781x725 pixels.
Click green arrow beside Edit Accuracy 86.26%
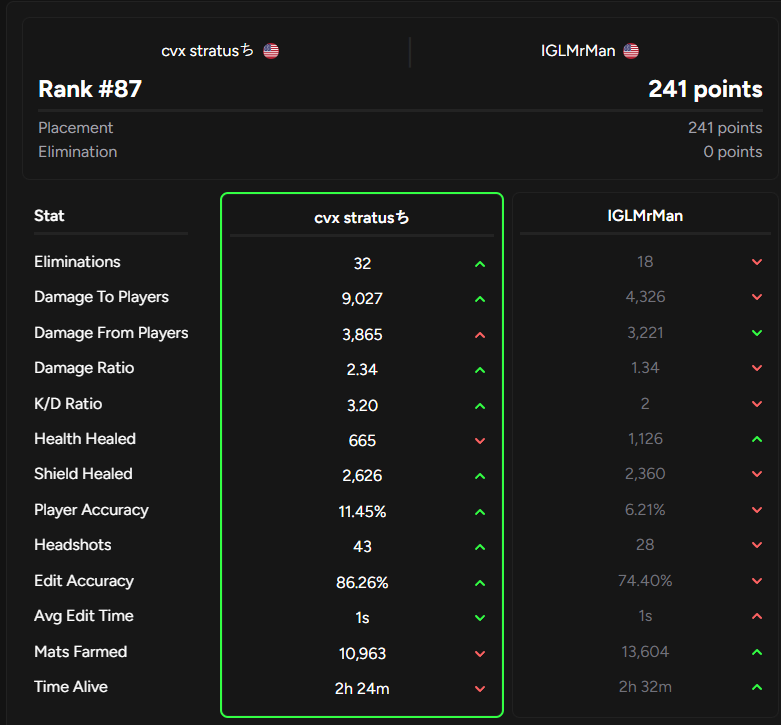(480, 583)
